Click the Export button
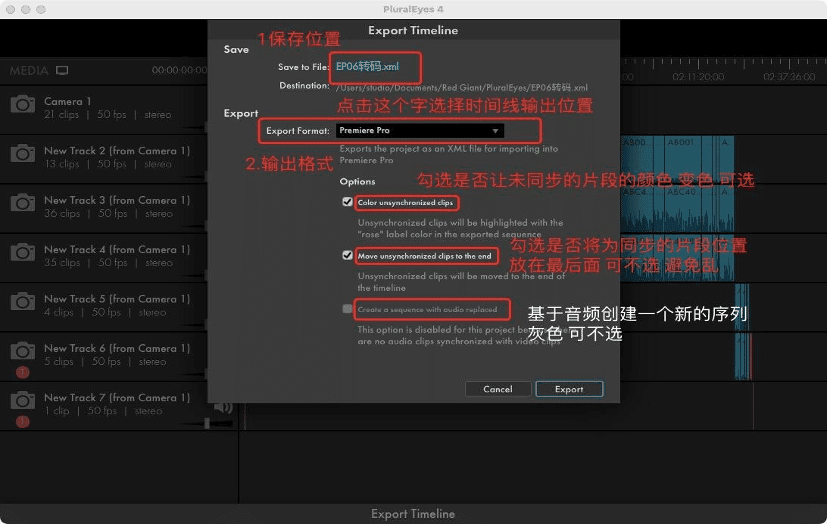827x524 pixels. click(569, 389)
